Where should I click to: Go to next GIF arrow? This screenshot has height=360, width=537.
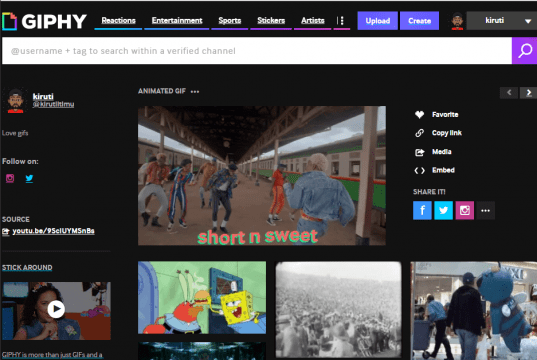[x=528, y=92]
